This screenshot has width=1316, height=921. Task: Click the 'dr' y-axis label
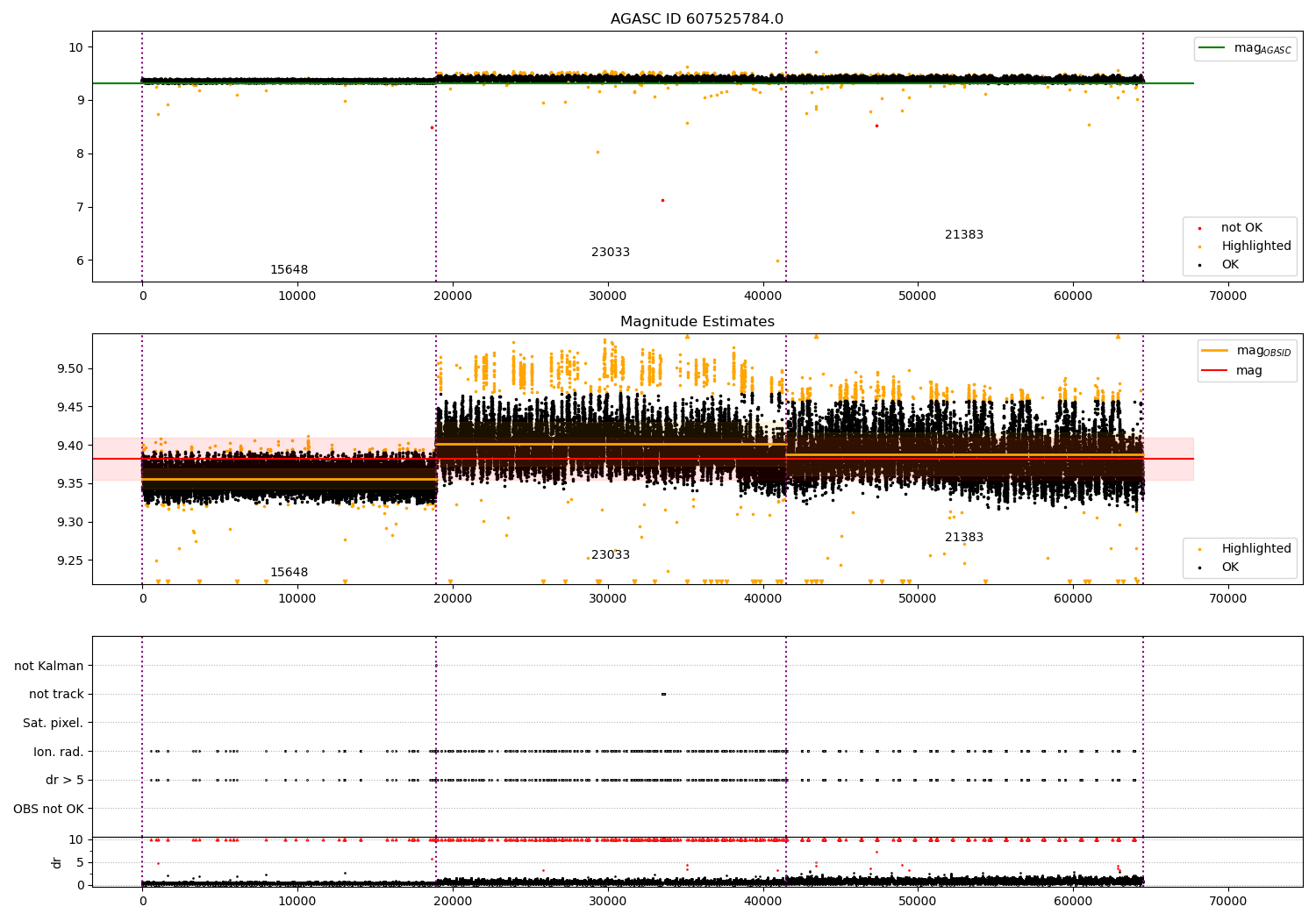click(57, 862)
